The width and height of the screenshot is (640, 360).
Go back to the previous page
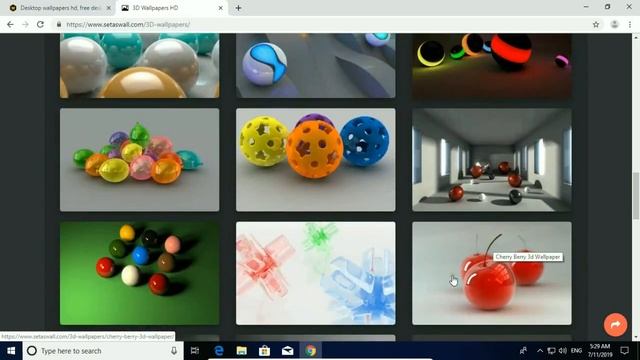click(10, 24)
